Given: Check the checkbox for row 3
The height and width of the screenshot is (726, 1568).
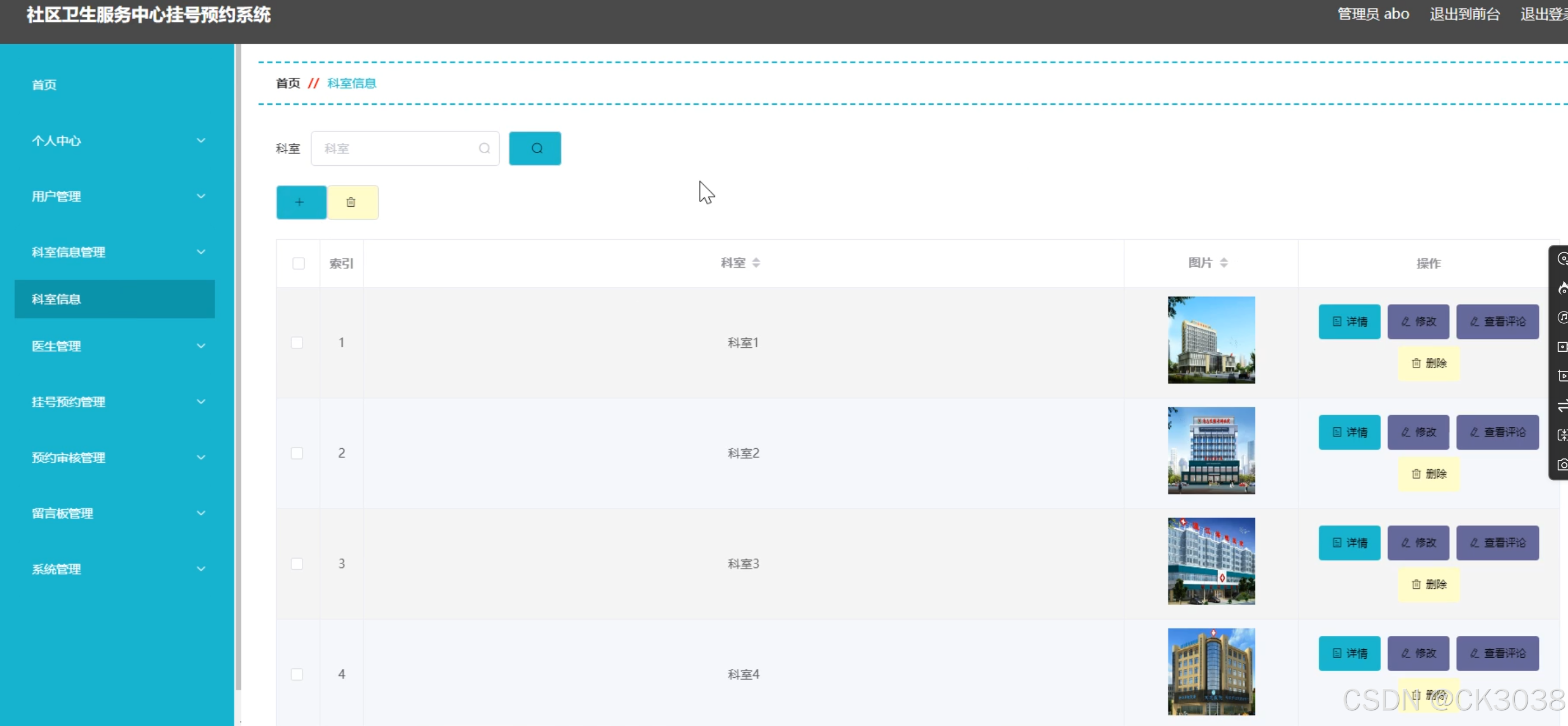Looking at the screenshot, I should 297,564.
